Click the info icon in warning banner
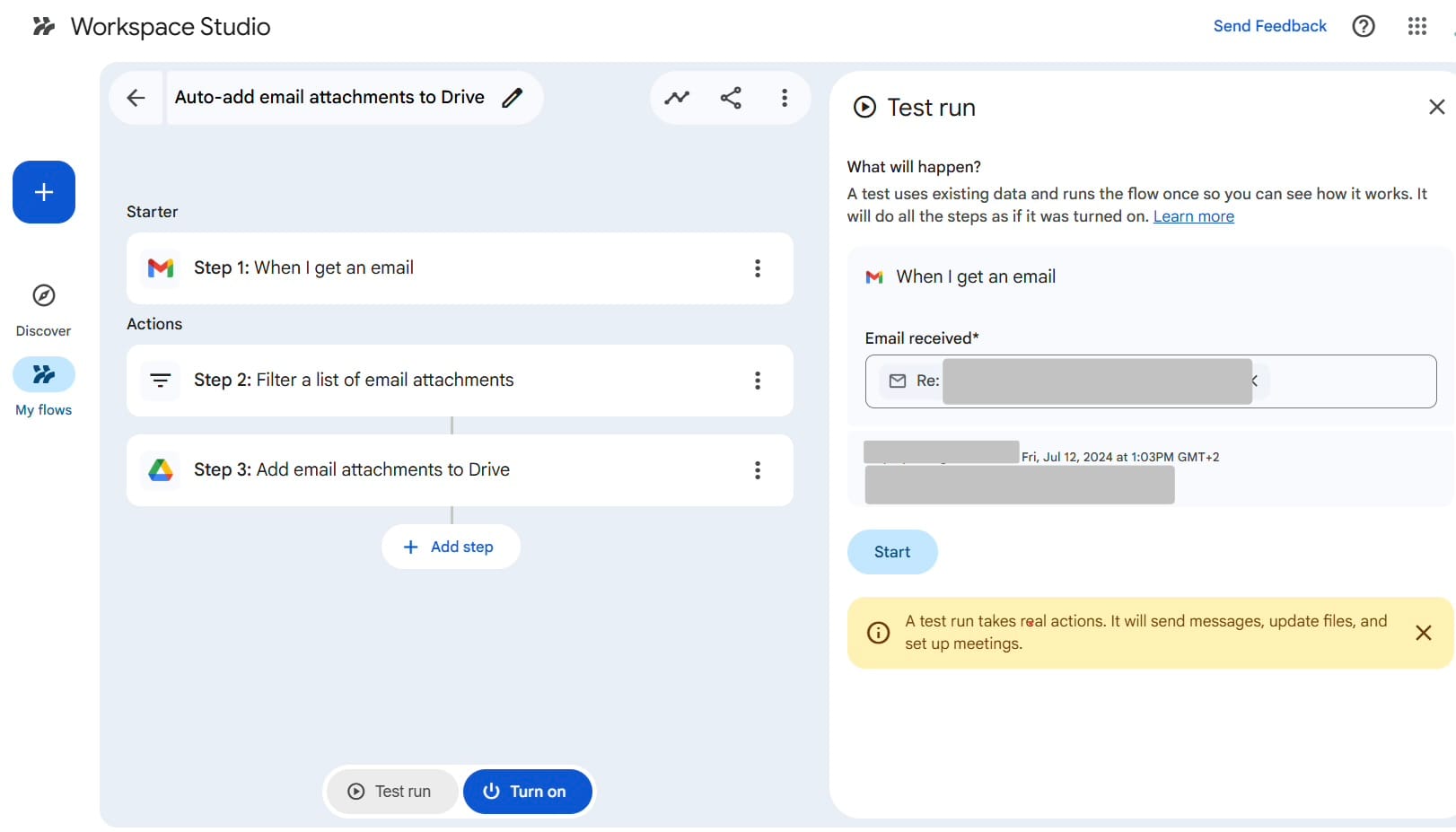The height and width of the screenshot is (832, 1456). [x=879, y=633]
